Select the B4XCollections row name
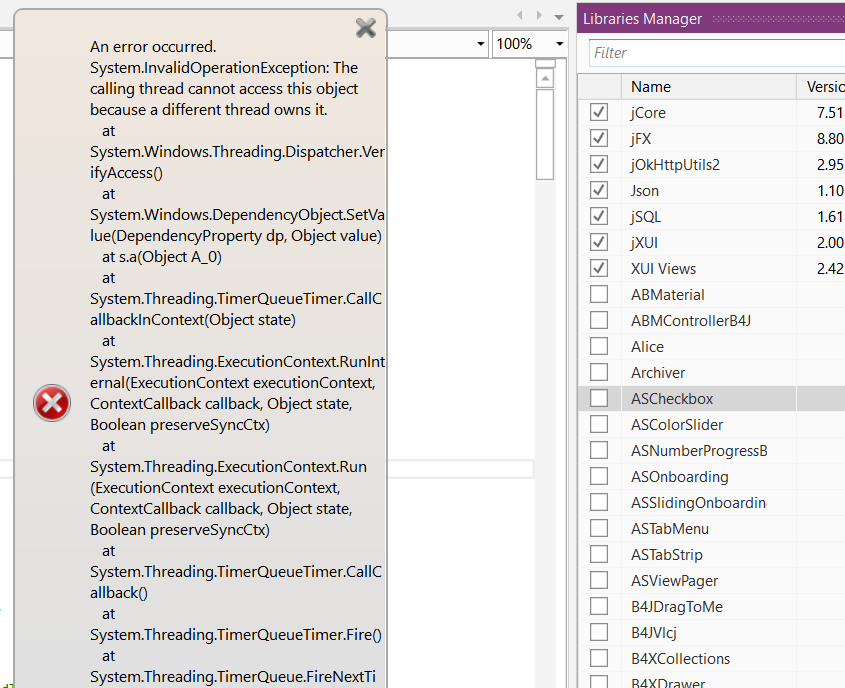This screenshot has height=688, width=845. click(x=681, y=658)
